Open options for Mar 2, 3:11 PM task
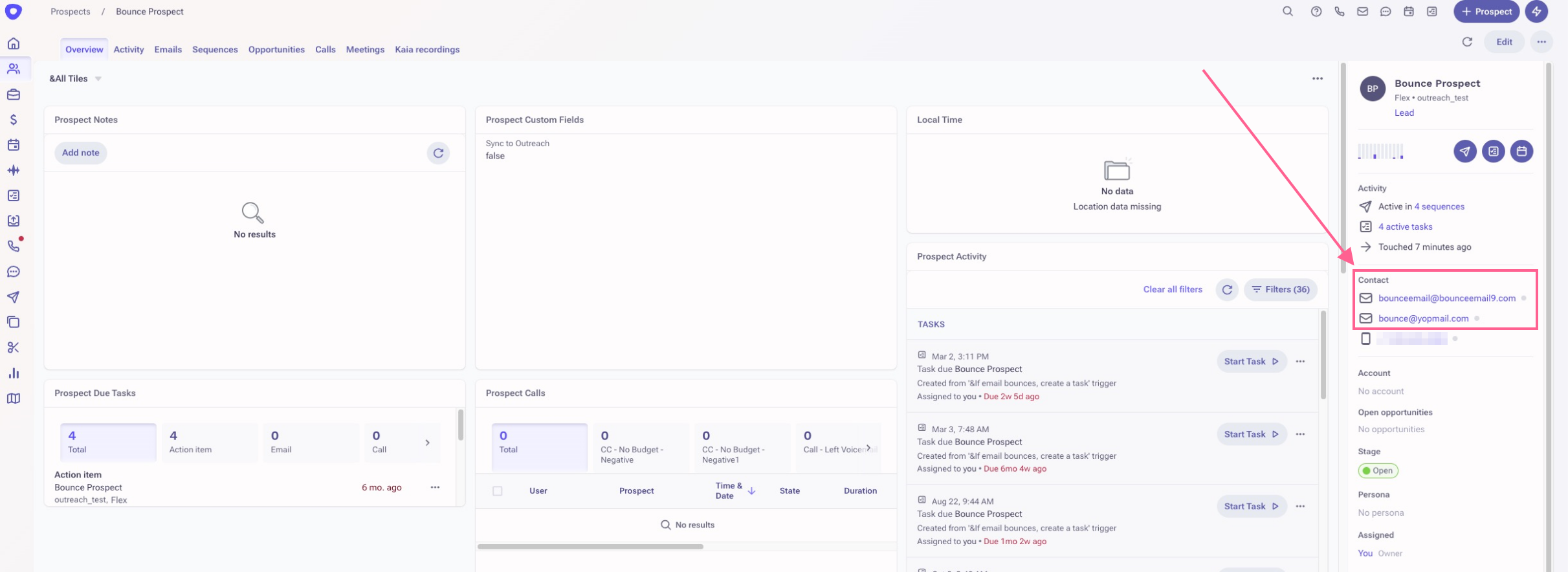1568x572 pixels. [1300, 362]
